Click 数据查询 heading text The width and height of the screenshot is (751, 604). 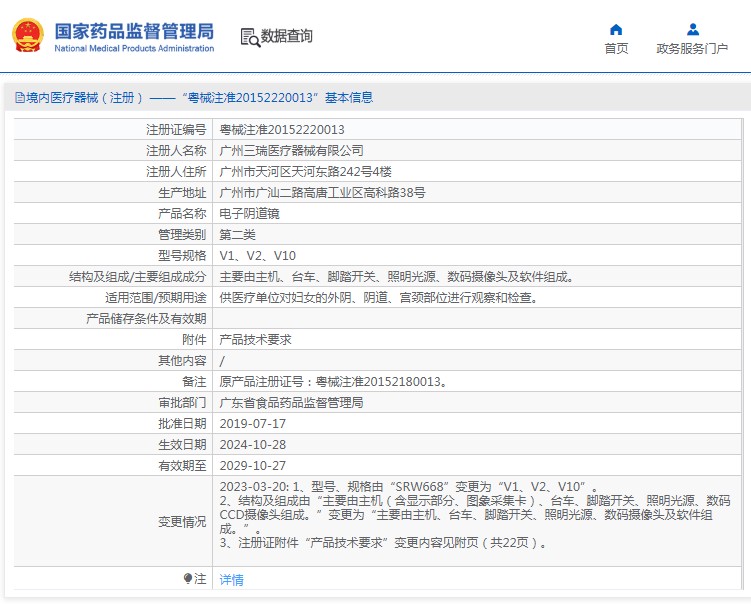tap(286, 36)
